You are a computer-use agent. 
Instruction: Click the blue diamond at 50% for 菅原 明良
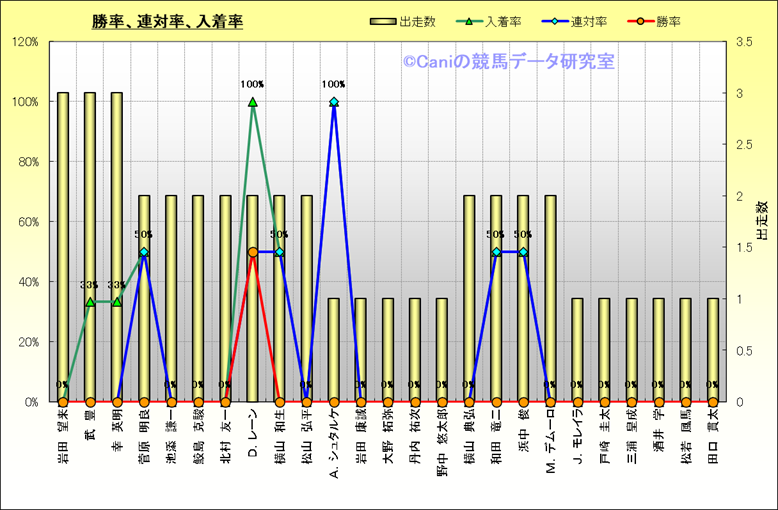point(144,252)
